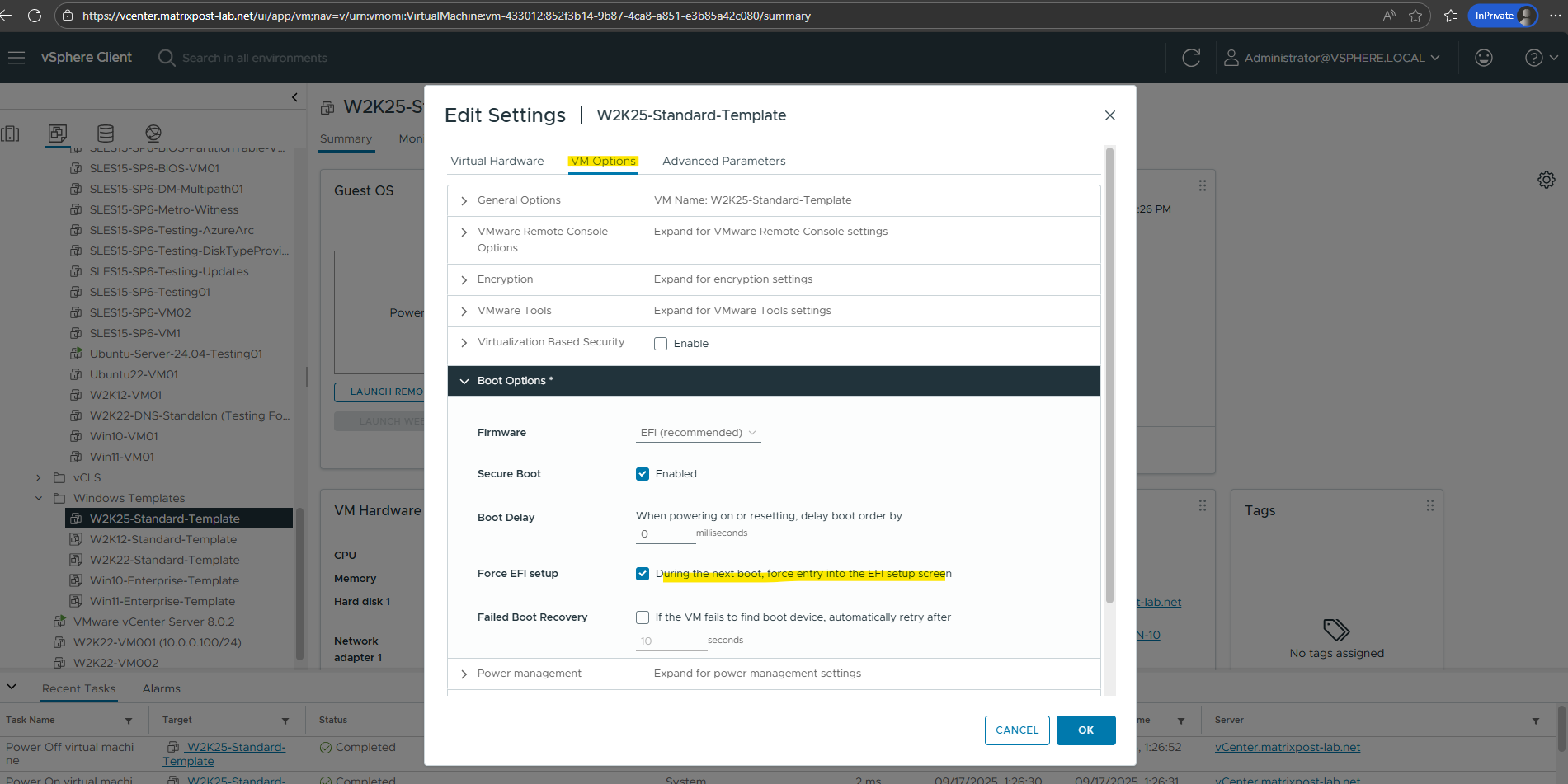Viewport: 1568px width, 784px height.
Task: Click the vCLS folder icon
Action: click(x=59, y=477)
